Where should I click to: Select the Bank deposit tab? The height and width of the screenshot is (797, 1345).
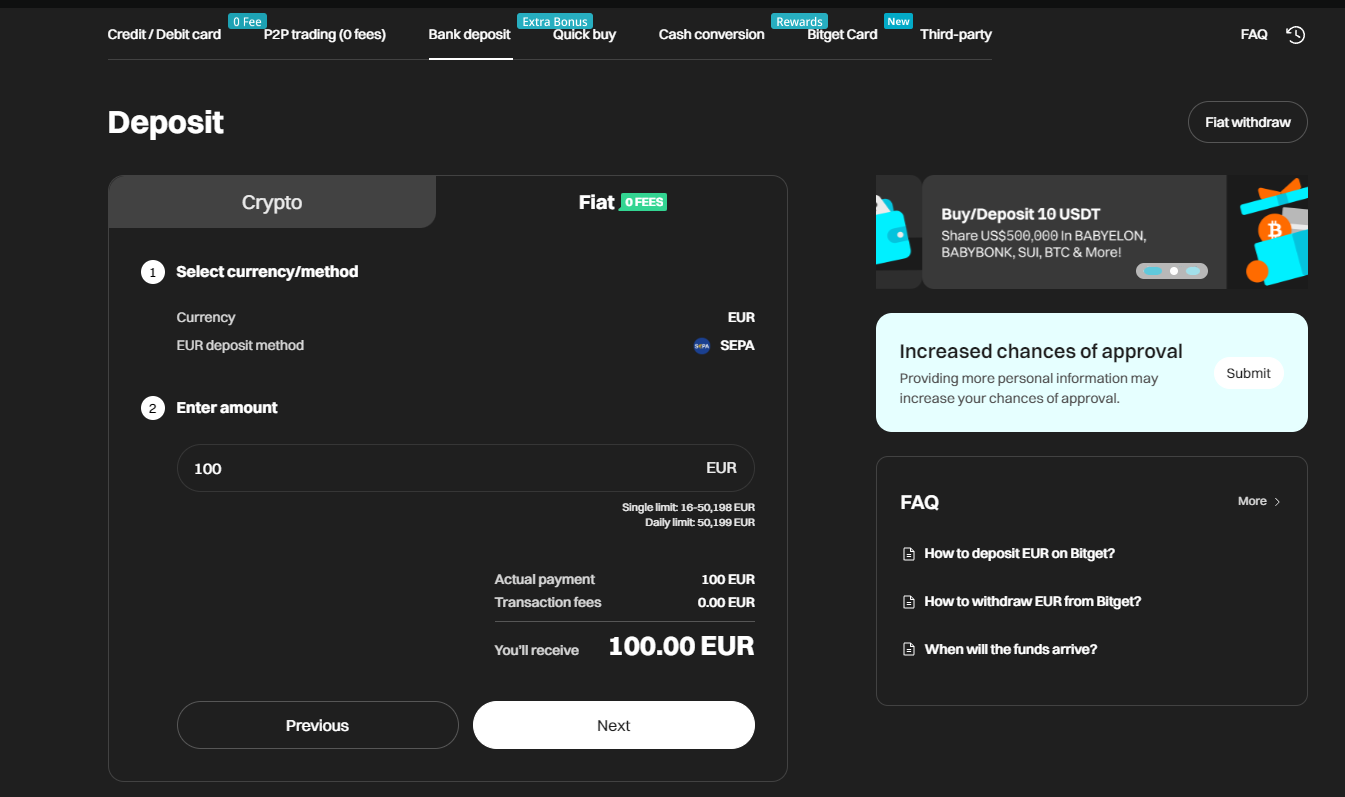coord(470,35)
